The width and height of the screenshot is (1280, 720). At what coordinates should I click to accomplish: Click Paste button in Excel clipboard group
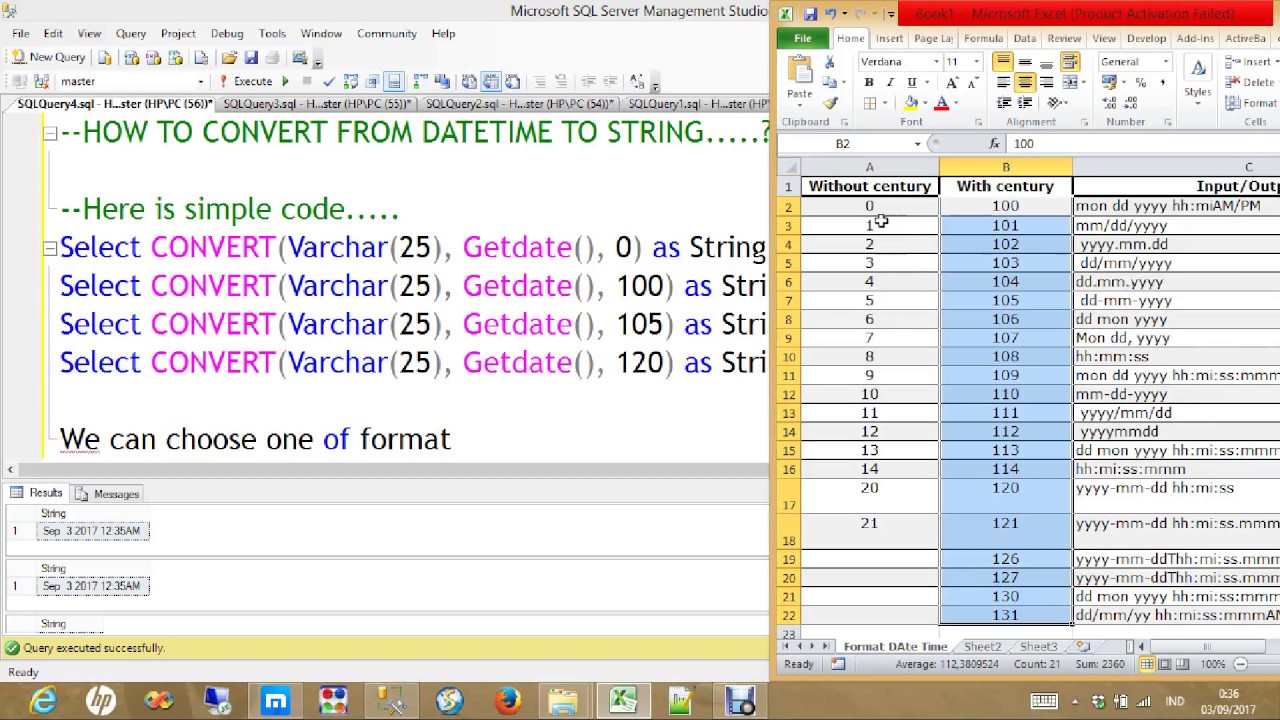pyautogui.click(x=799, y=79)
